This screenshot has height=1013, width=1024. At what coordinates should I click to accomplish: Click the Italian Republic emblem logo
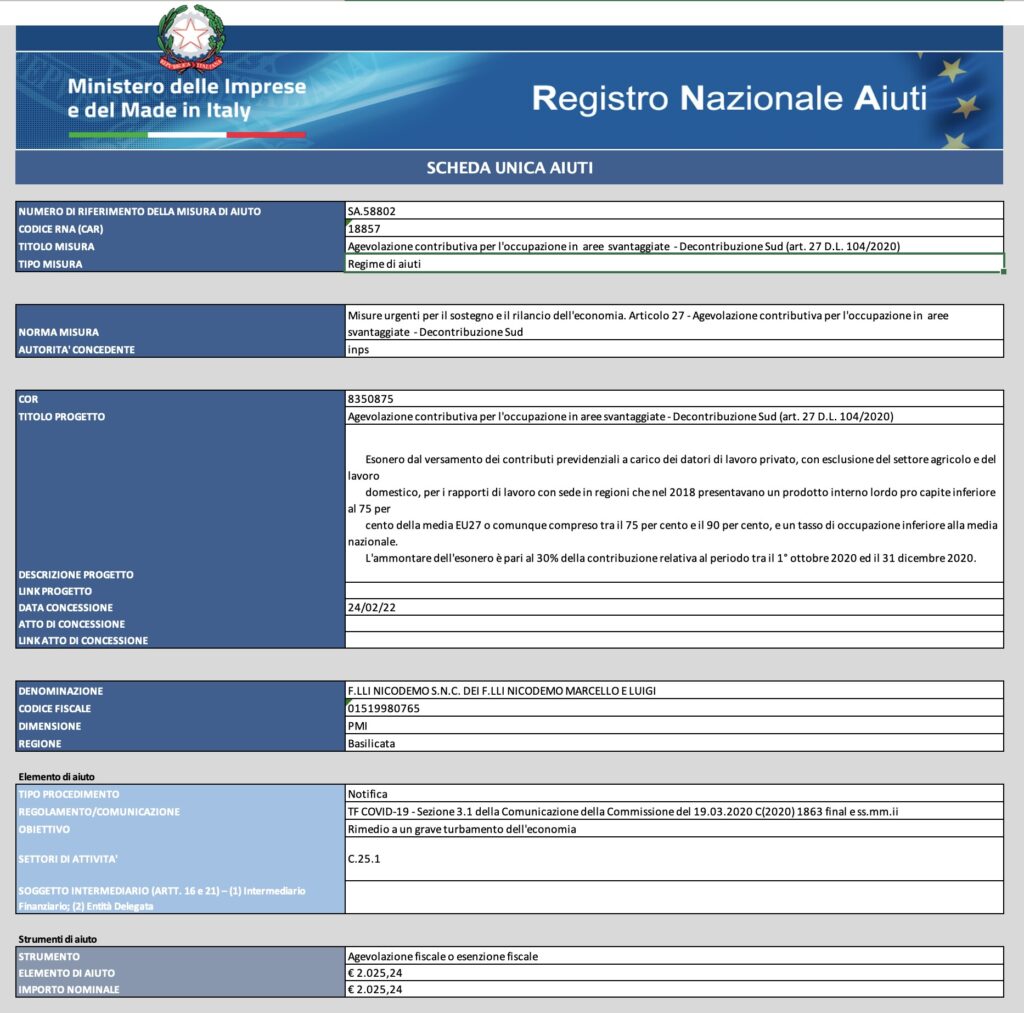[191, 38]
